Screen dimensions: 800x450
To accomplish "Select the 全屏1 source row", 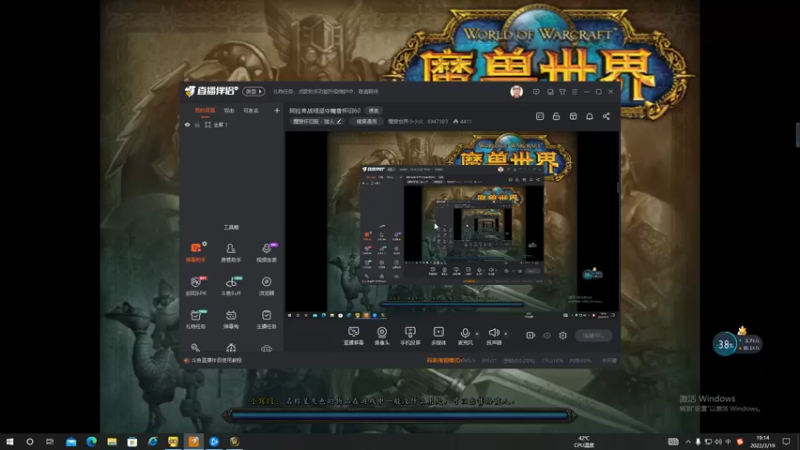I will (232, 124).
